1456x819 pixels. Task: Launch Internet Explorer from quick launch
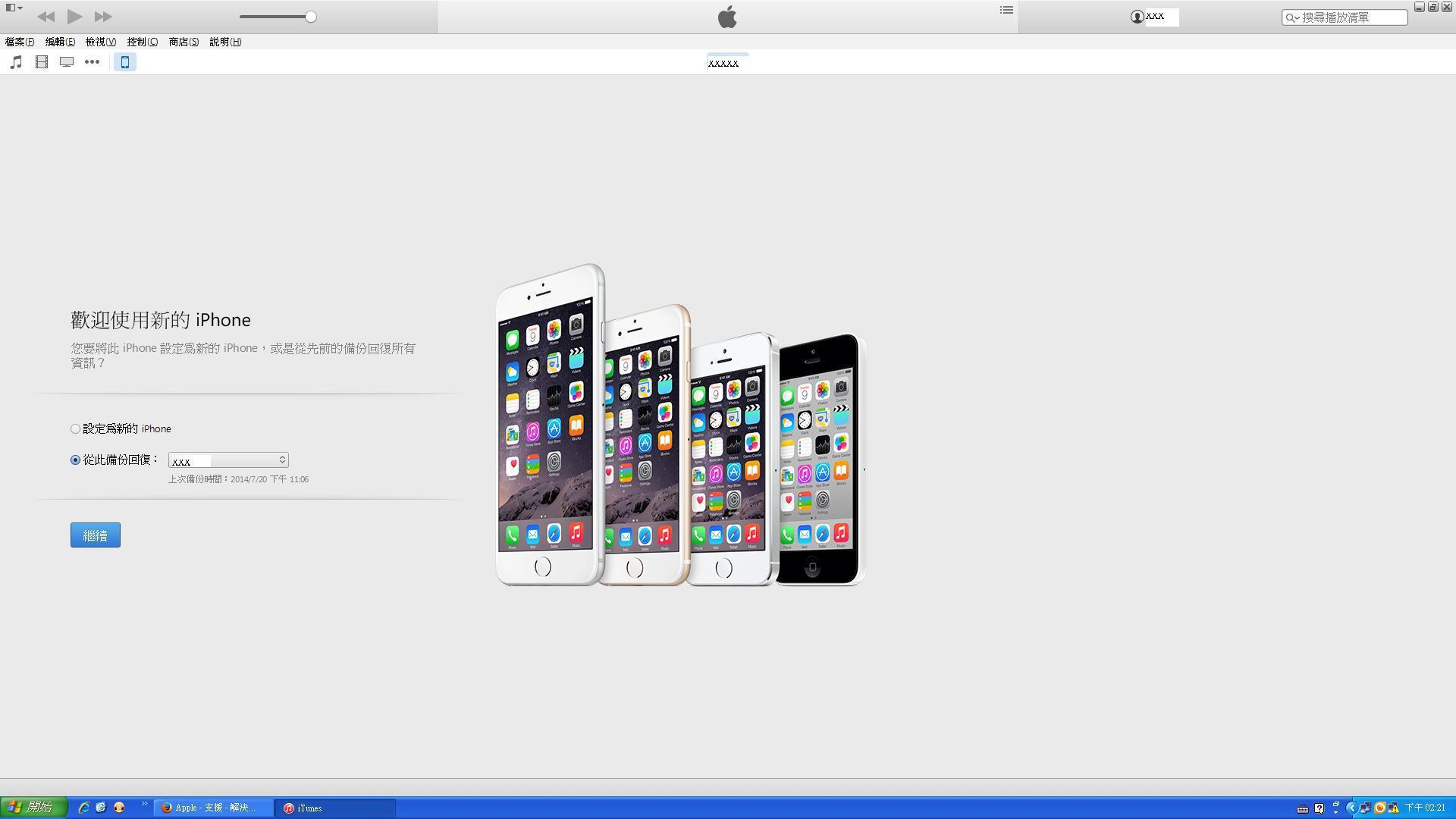point(83,808)
